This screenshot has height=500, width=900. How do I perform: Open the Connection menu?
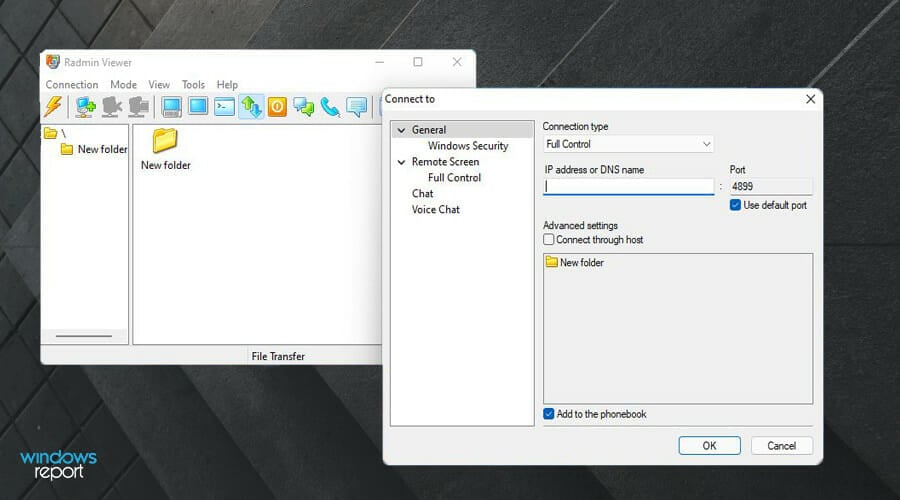click(72, 84)
